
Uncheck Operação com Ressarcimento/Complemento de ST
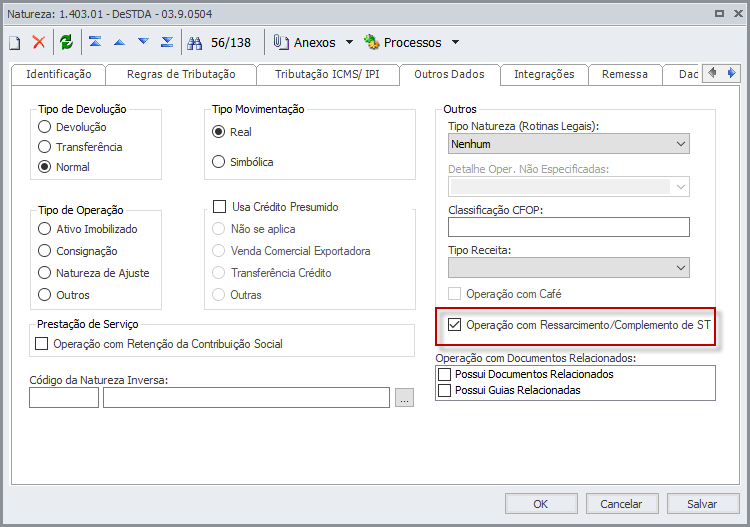(x=454, y=325)
